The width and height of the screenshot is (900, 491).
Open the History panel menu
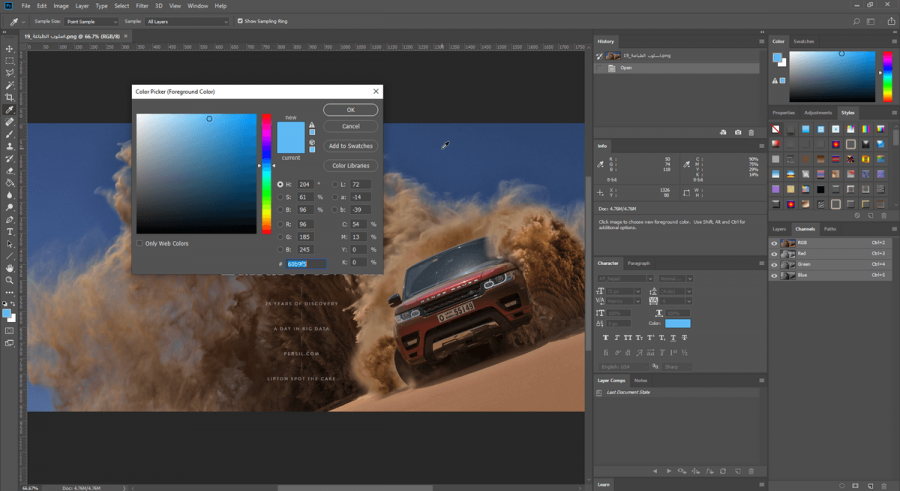(x=762, y=41)
